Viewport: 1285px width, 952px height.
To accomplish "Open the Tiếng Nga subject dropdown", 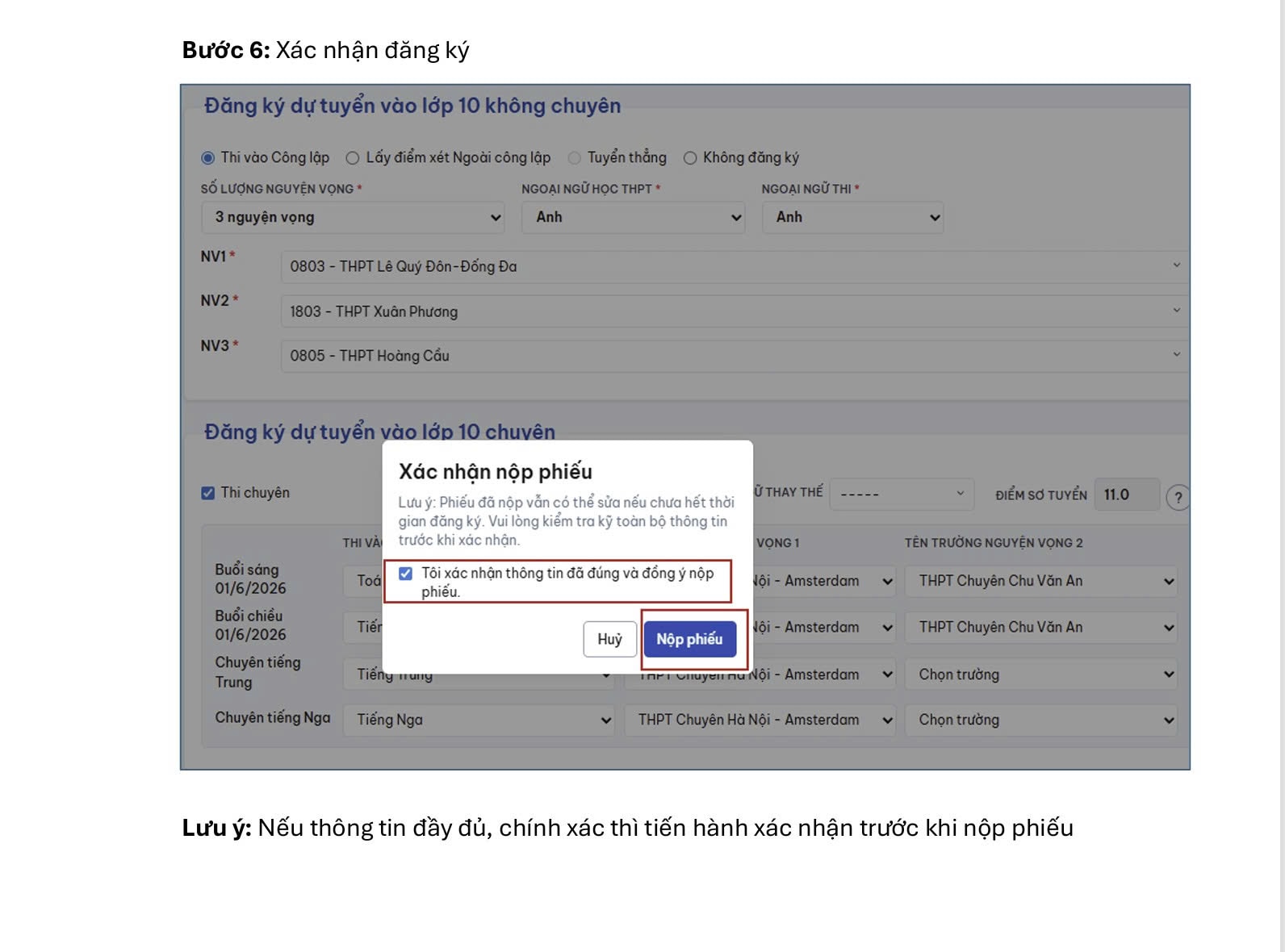I will tap(479, 720).
